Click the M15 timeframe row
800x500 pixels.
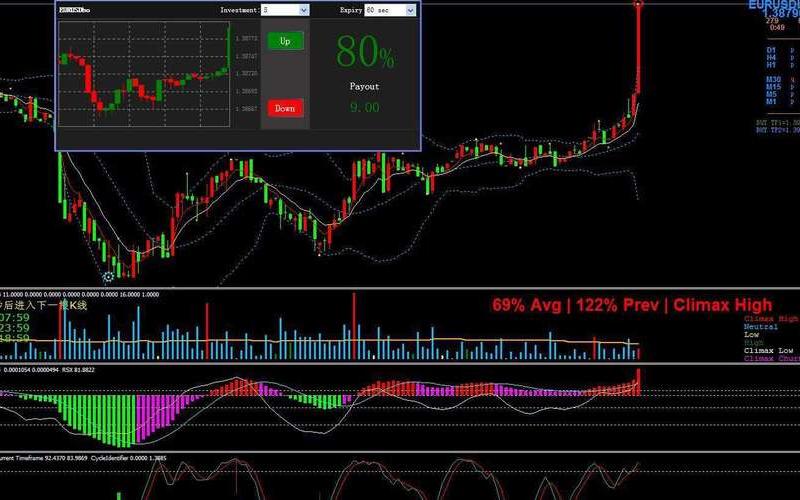(x=781, y=87)
